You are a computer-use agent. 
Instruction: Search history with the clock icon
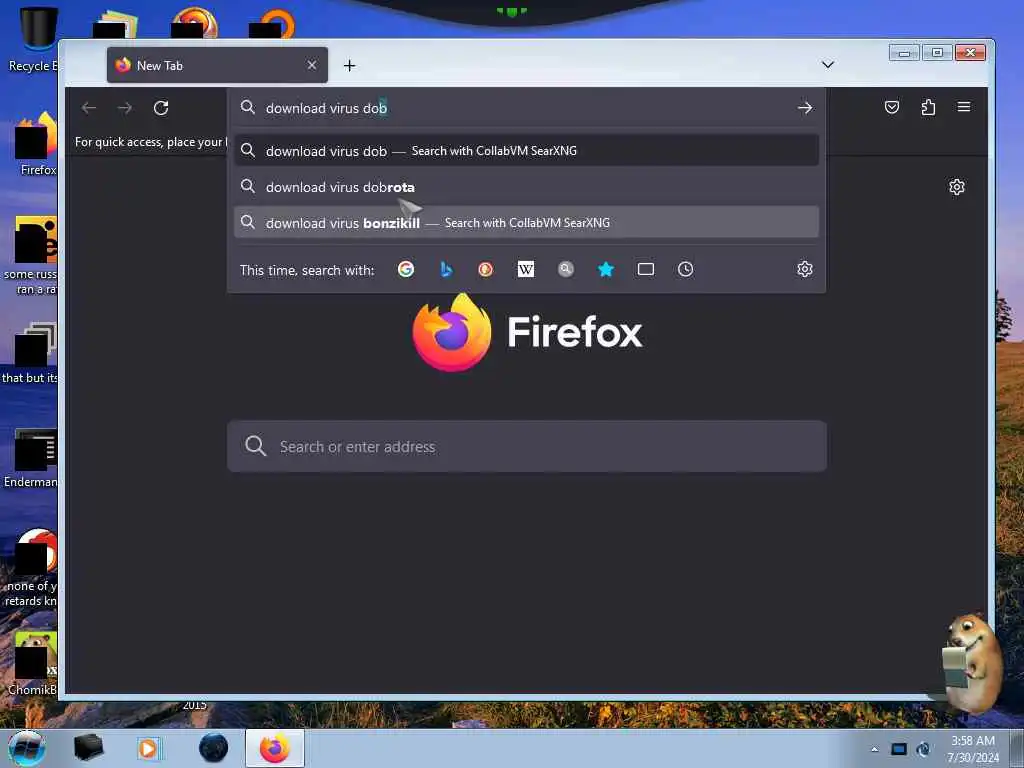coord(685,269)
